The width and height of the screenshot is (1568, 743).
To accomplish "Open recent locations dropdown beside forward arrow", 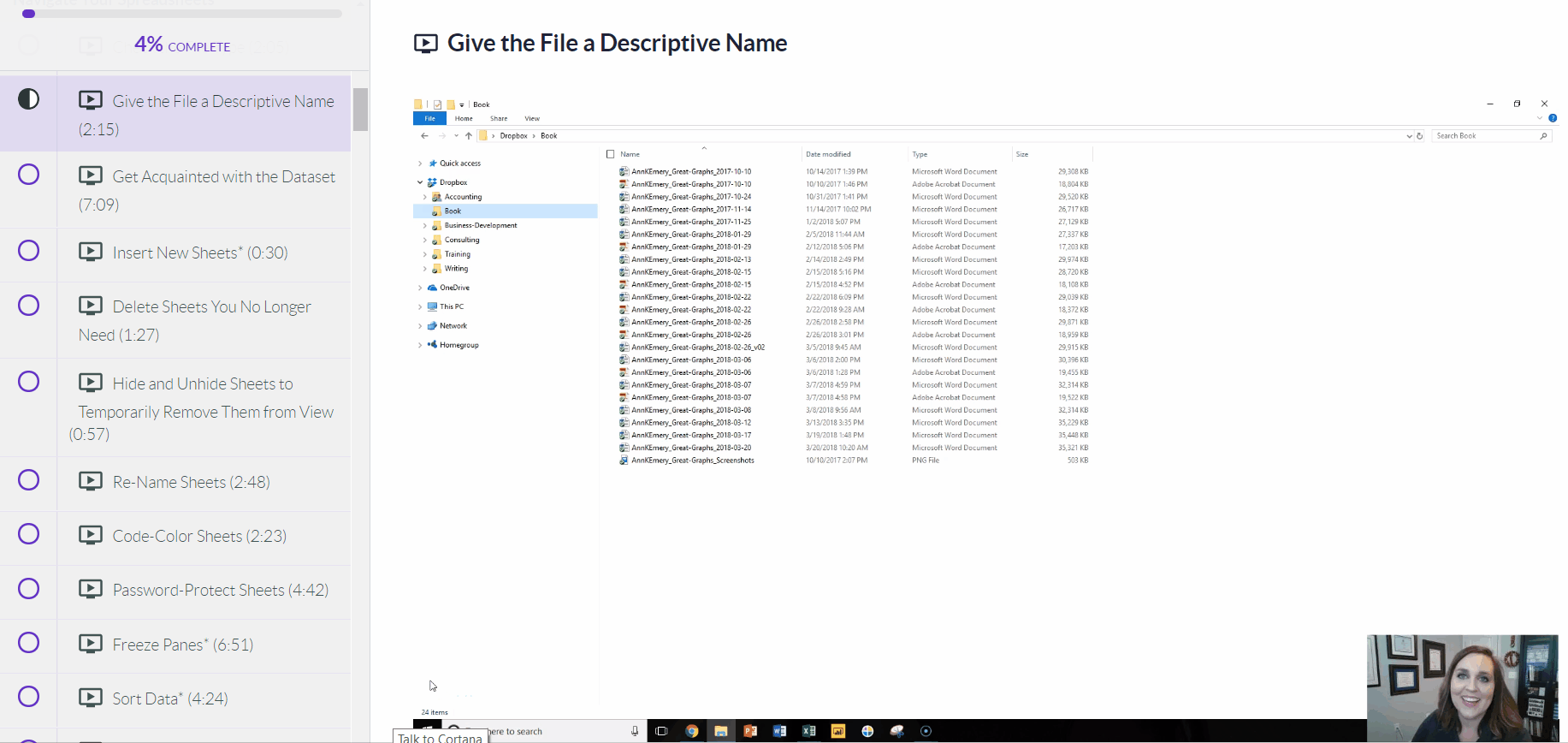I will 456,136.
